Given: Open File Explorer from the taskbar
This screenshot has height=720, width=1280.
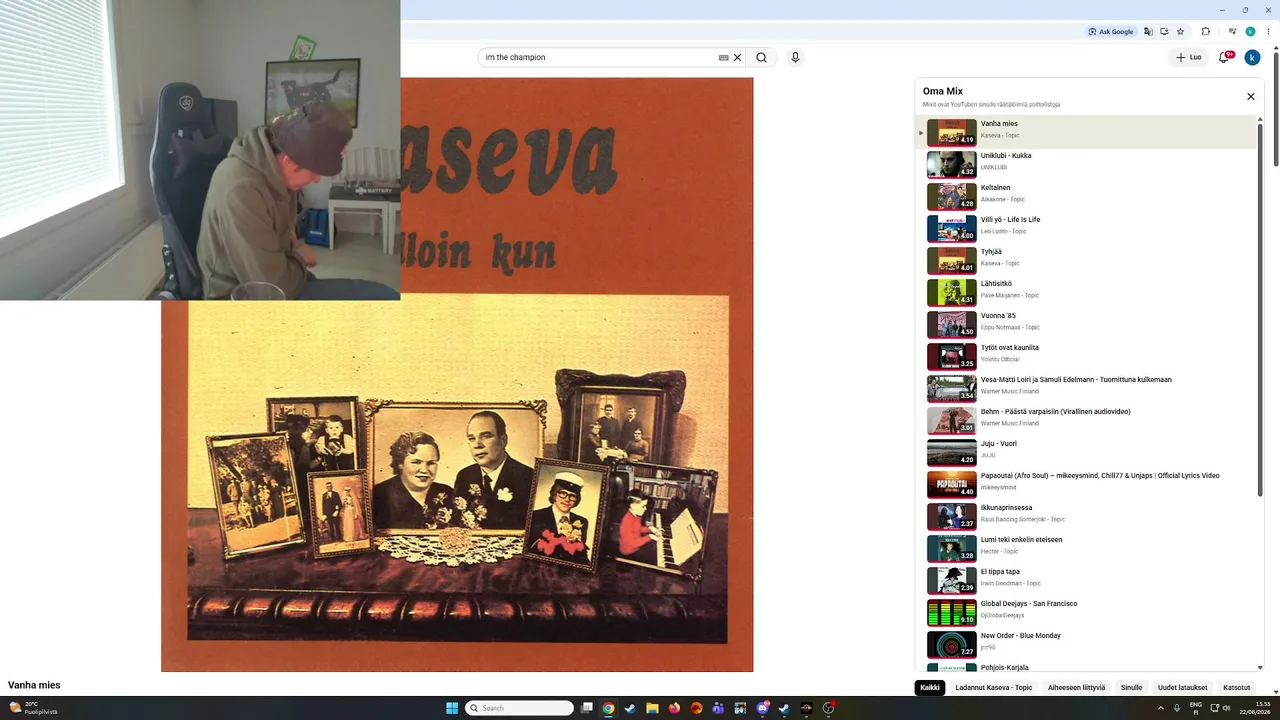Looking at the screenshot, I should [x=652, y=708].
